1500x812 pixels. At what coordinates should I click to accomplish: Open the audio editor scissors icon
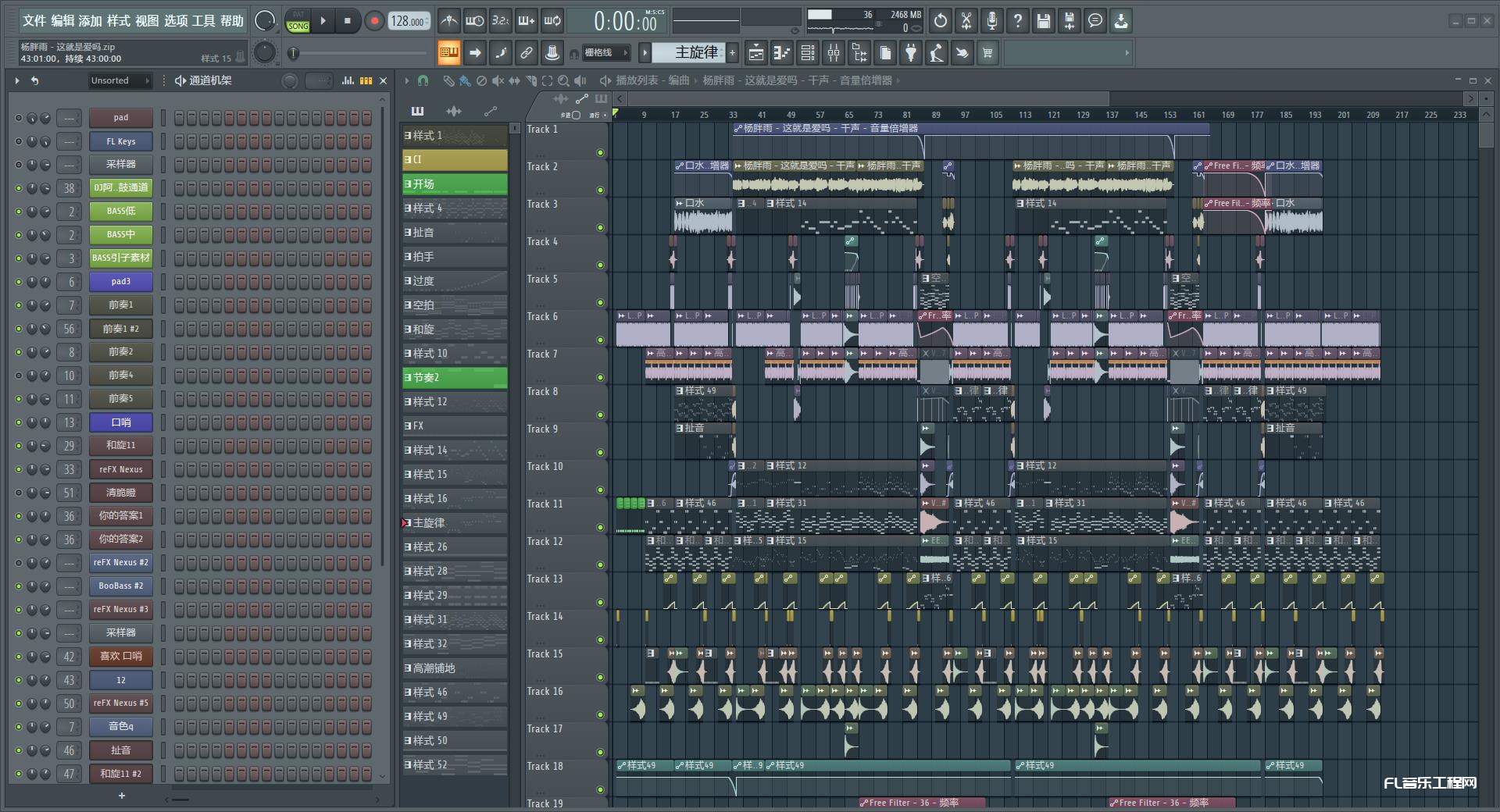pos(966,21)
